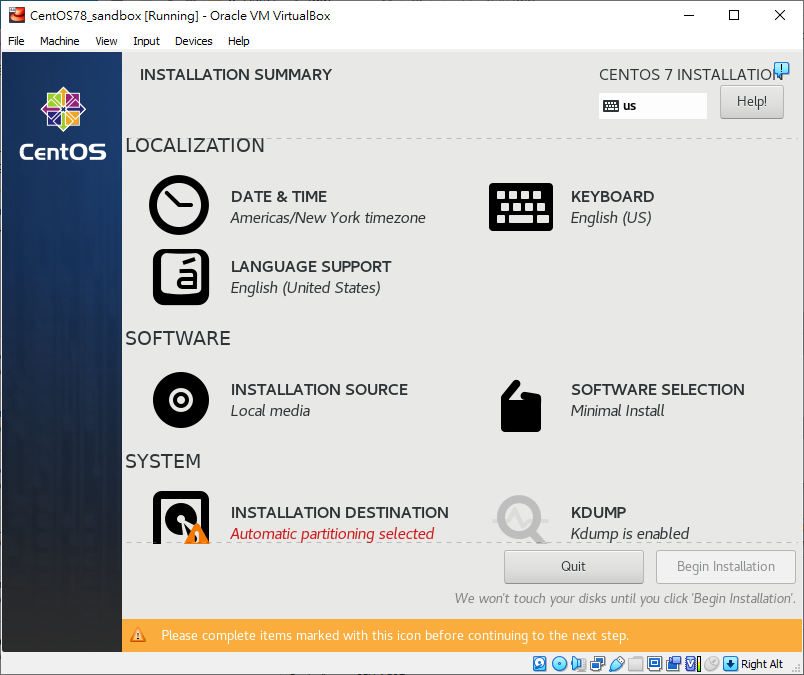Open the Devices menu
The width and height of the screenshot is (804, 675).
click(193, 41)
